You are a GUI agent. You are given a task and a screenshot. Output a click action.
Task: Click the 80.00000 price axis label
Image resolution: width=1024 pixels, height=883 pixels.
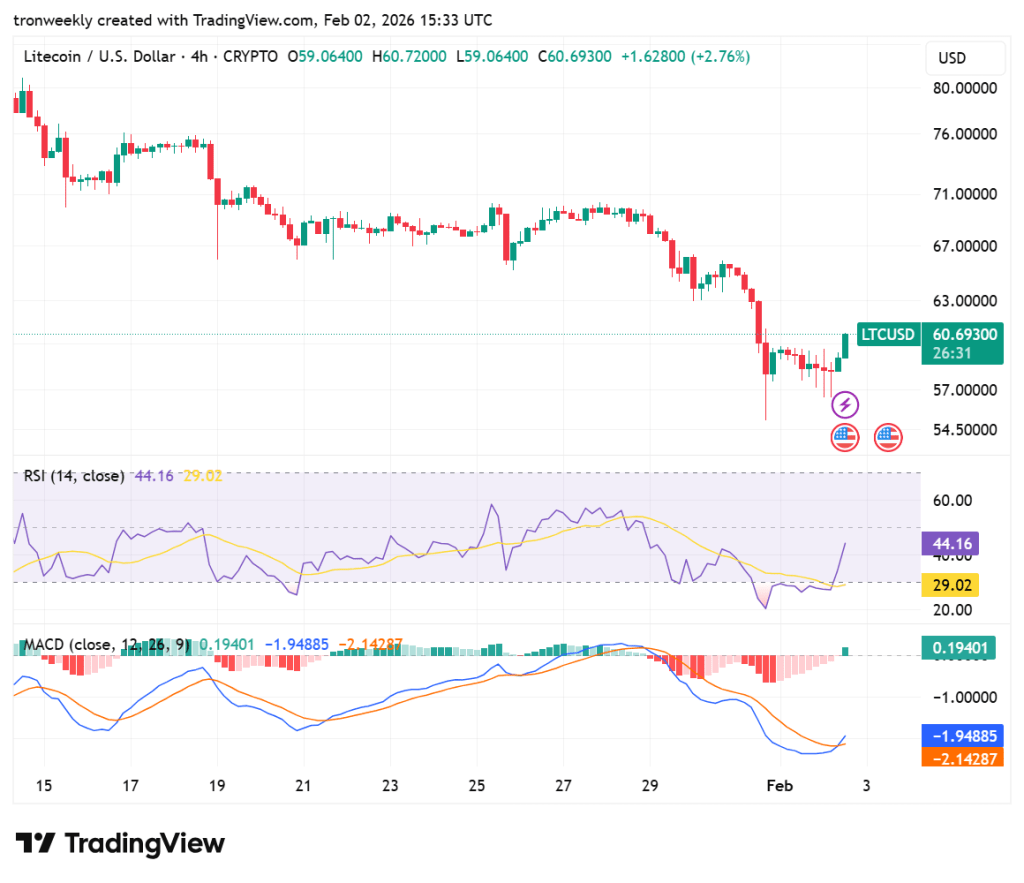965,88
